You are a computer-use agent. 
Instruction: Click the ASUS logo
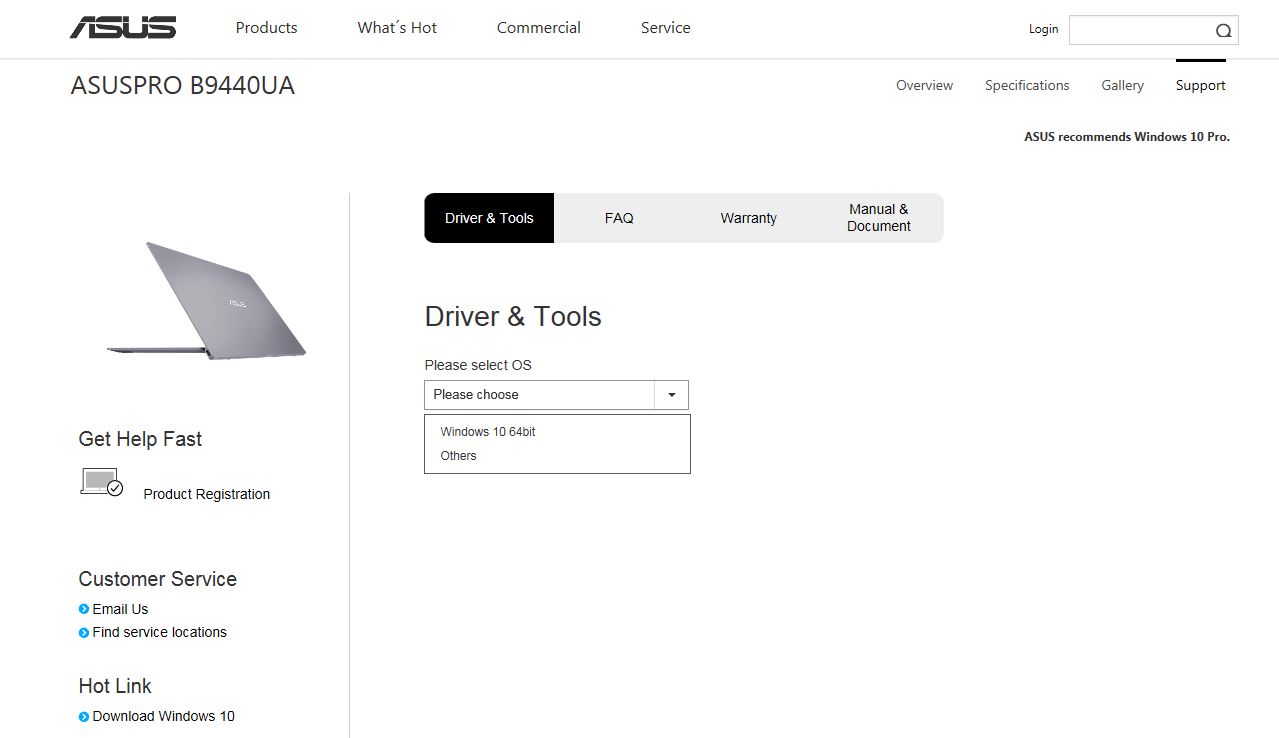pyautogui.click(x=123, y=28)
